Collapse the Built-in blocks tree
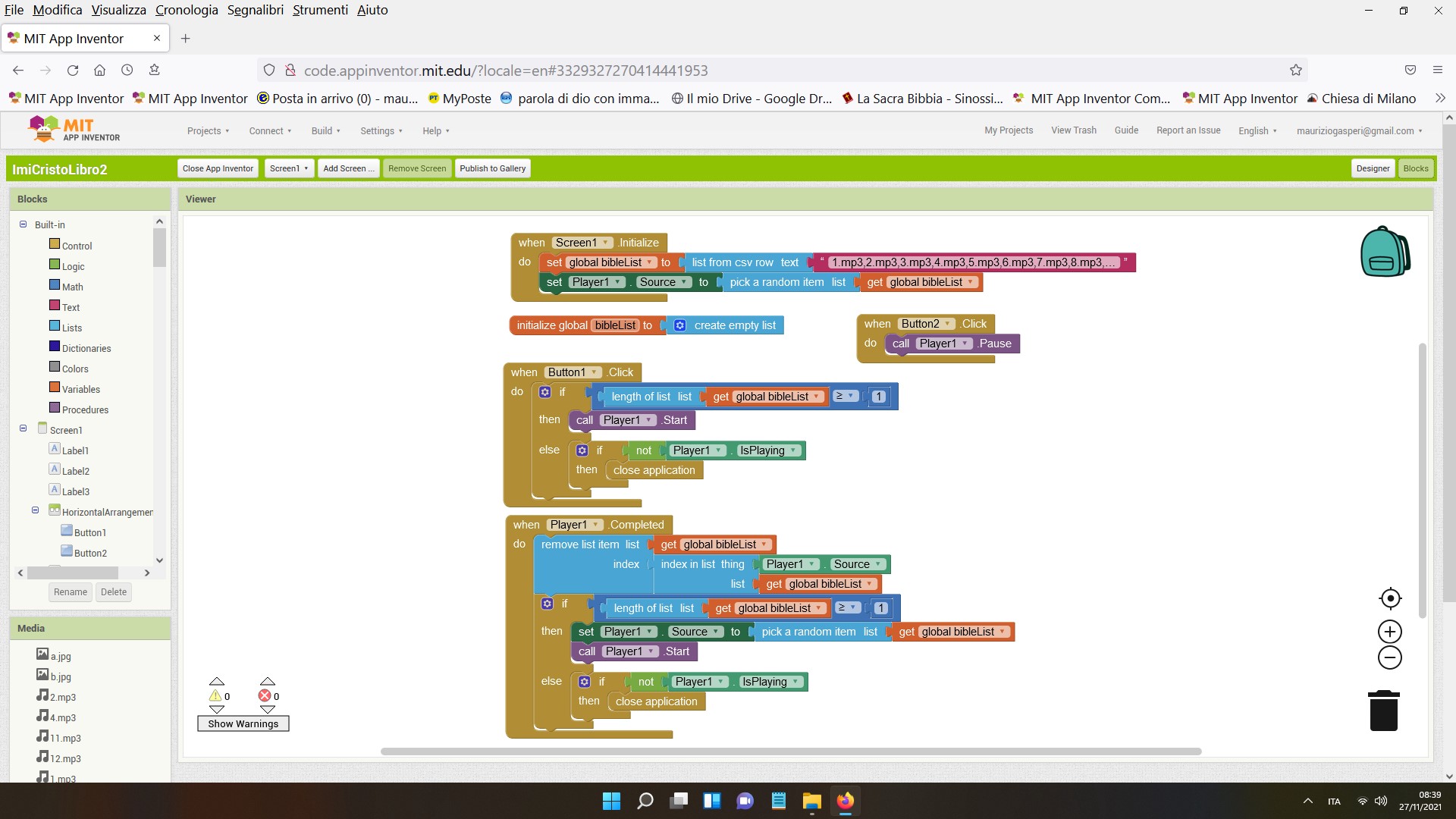The height and width of the screenshot is (819, 1456). click(x=23, y=224)
